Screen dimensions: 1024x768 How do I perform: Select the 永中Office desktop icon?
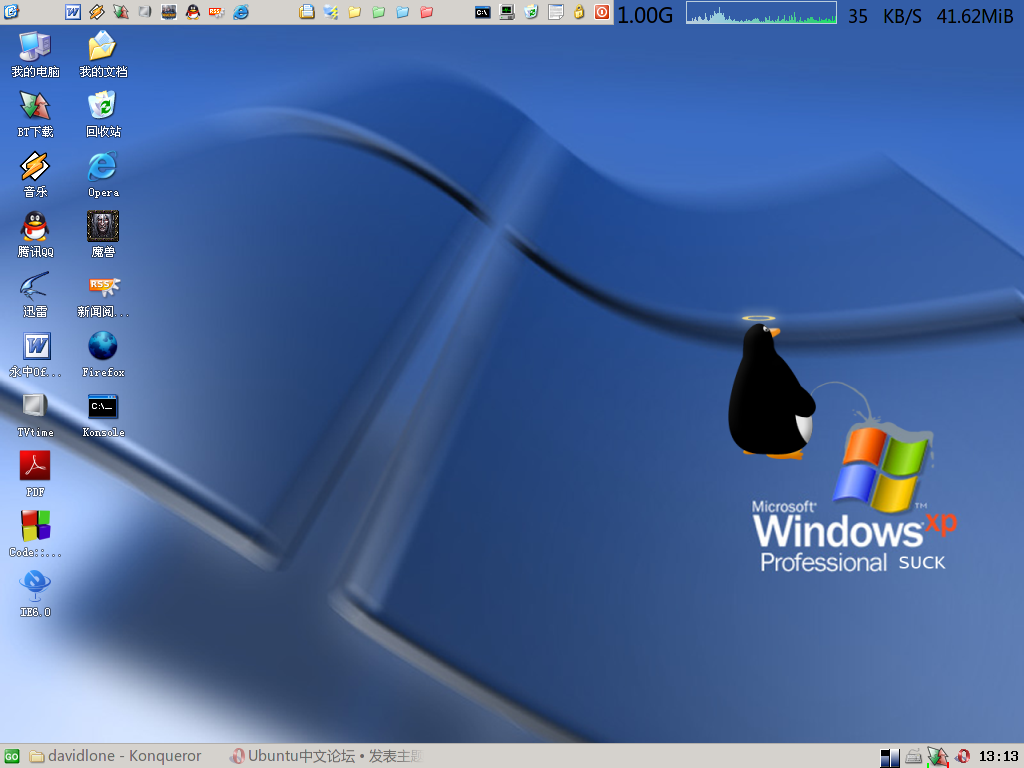(x=35, y=355)
